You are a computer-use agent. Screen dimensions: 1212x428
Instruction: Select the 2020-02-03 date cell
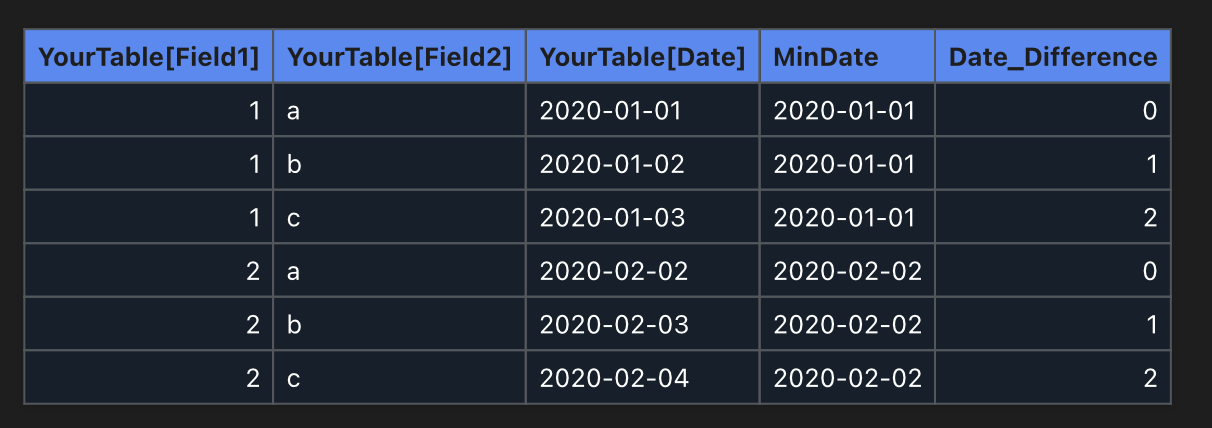point(612,324)
